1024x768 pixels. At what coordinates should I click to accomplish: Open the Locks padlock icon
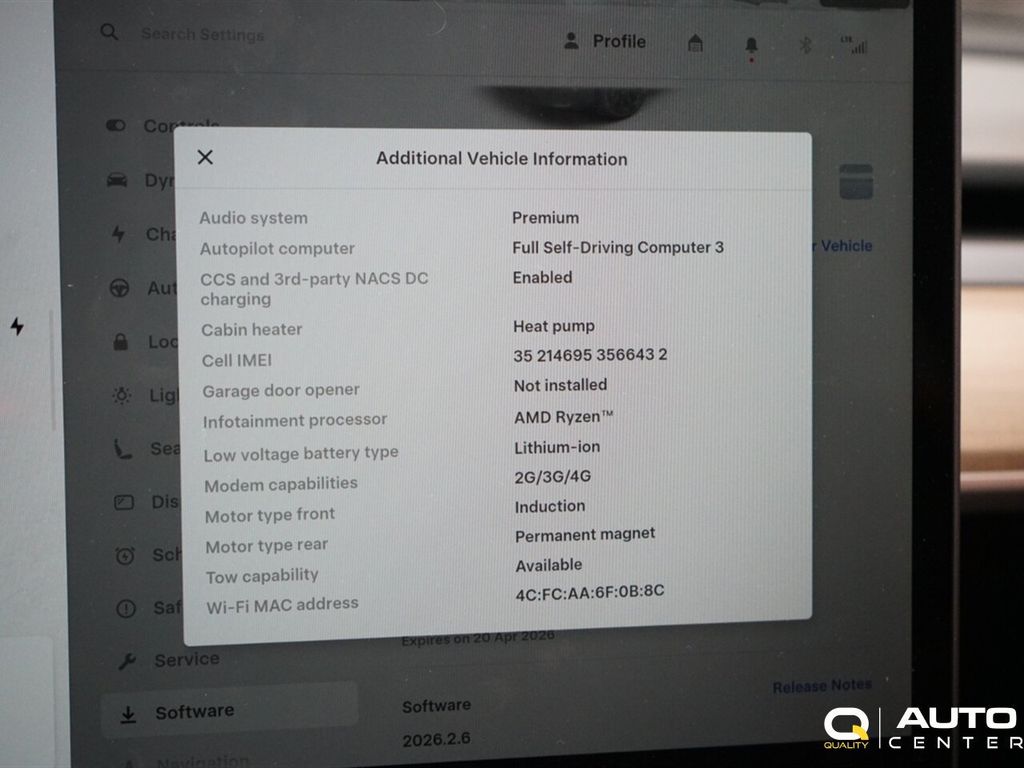point(119,341)
